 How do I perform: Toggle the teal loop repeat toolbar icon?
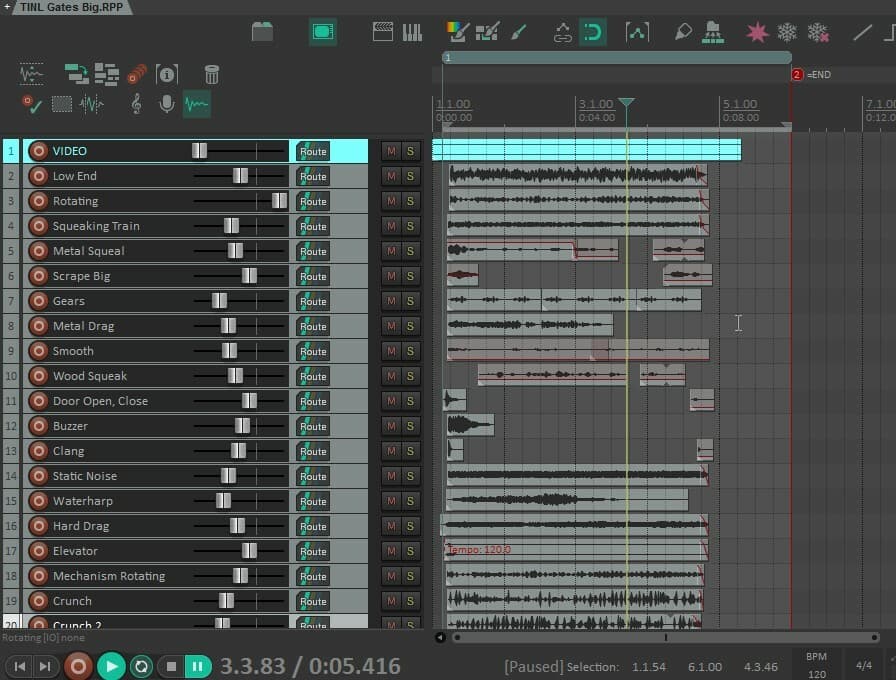coord(593,31)
